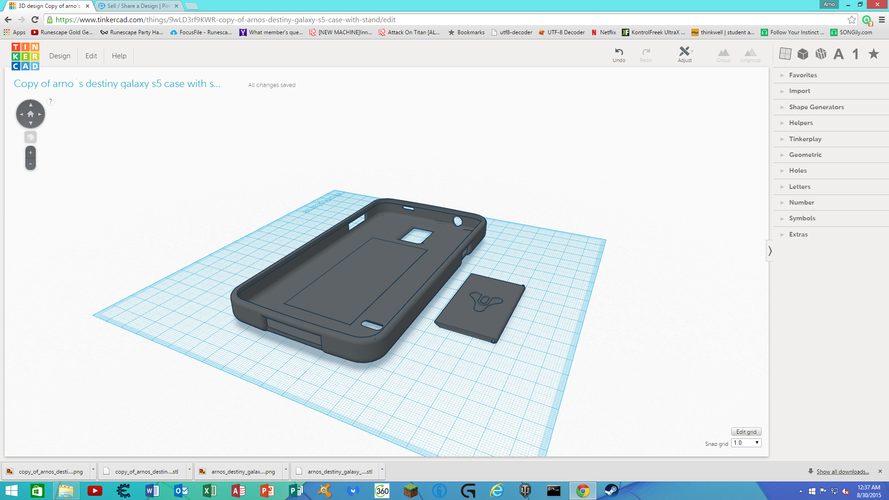Bookmark this page with the star icon

852,20
